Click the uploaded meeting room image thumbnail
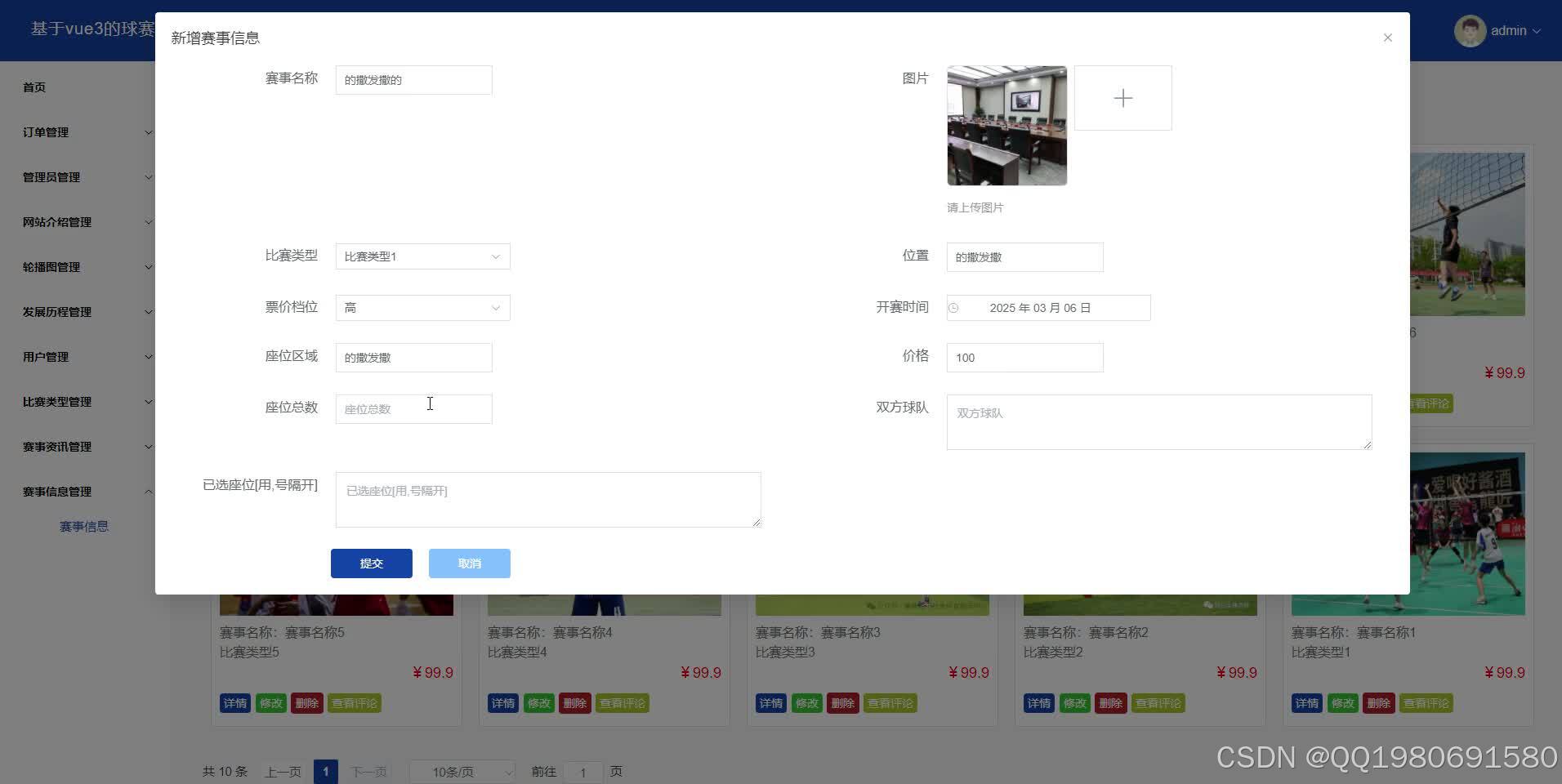This screenshot has width=1562, height=784. pyautogui.click(x=1006, y=125)
